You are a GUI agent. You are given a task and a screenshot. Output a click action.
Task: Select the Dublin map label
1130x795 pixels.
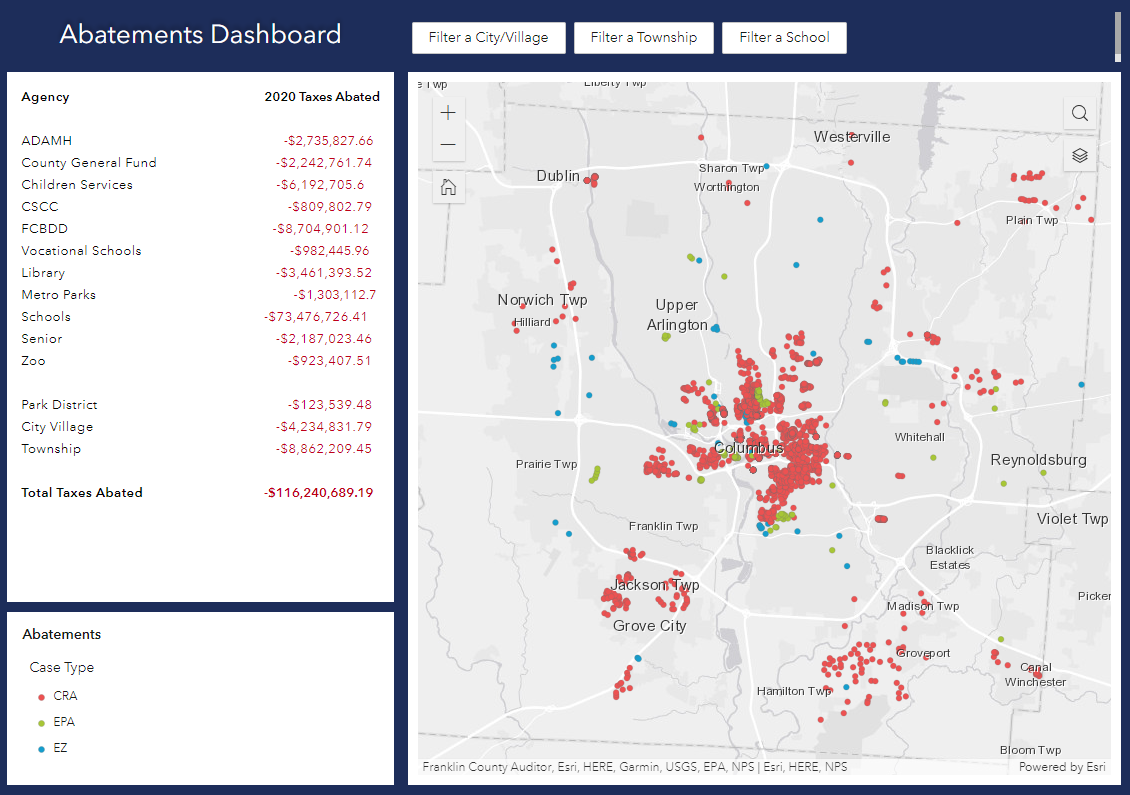pos(558,176)
